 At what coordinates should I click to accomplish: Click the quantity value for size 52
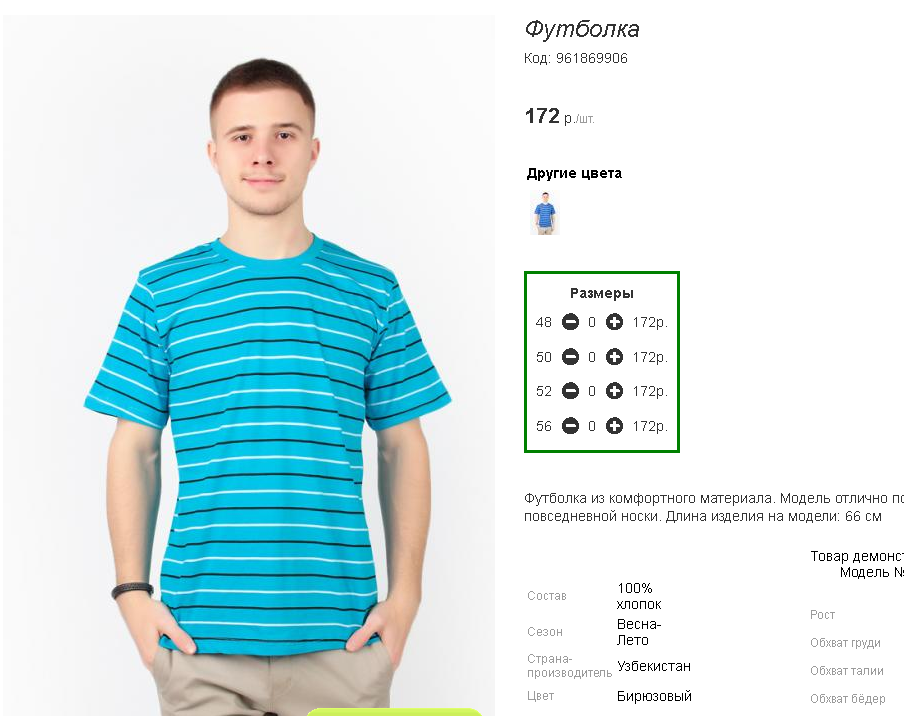pyautogui.click(x=592, y=391)
